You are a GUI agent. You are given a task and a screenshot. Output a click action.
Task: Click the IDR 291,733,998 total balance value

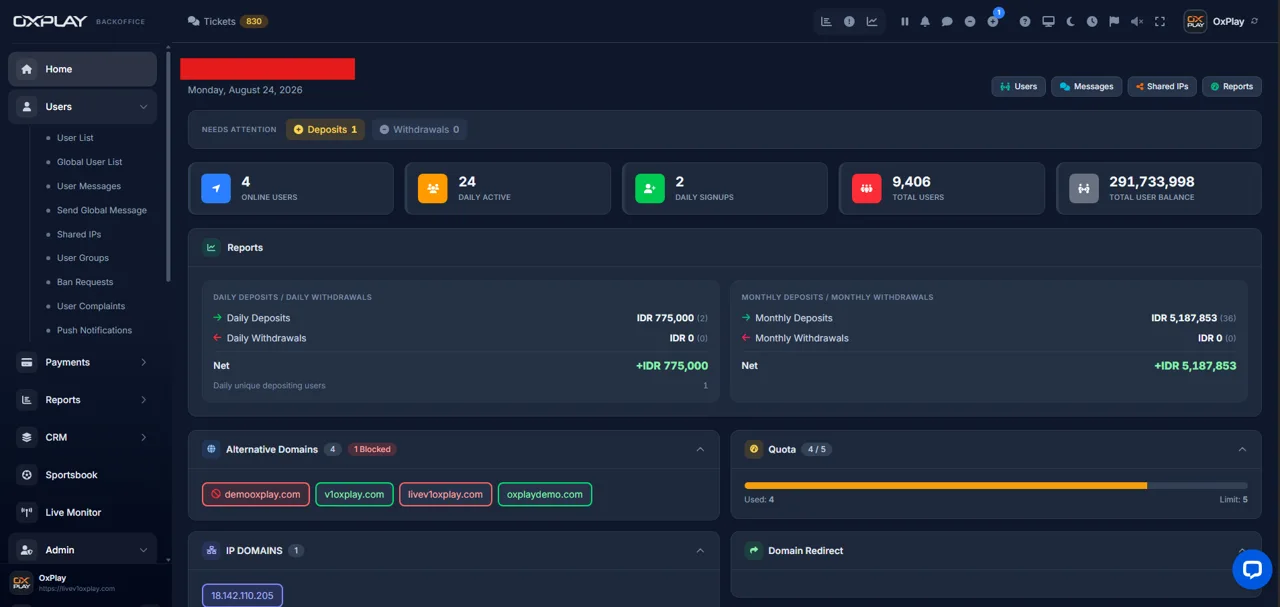[1152, 182]
